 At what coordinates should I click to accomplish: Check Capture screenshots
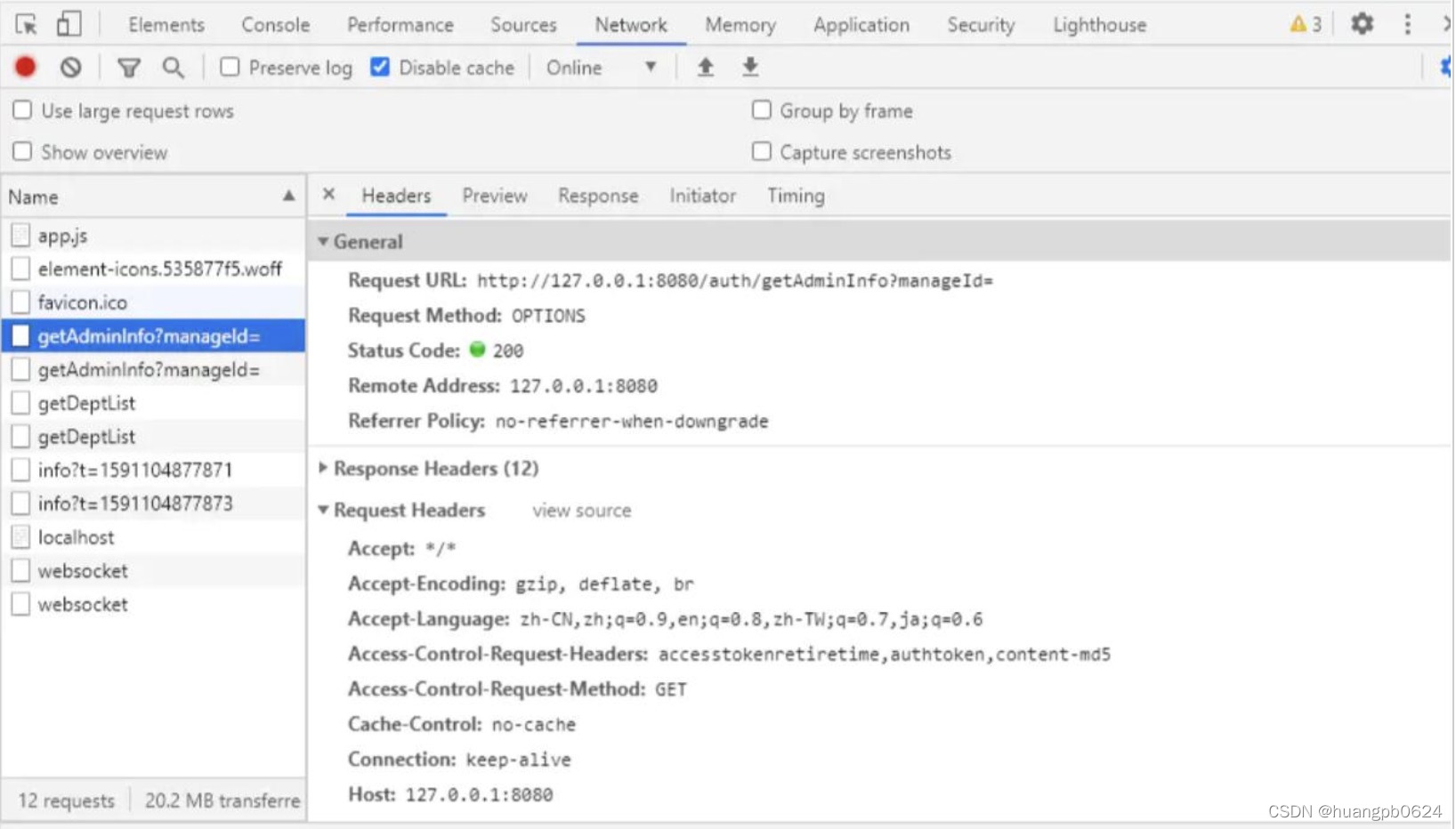(x=762, y=151)
